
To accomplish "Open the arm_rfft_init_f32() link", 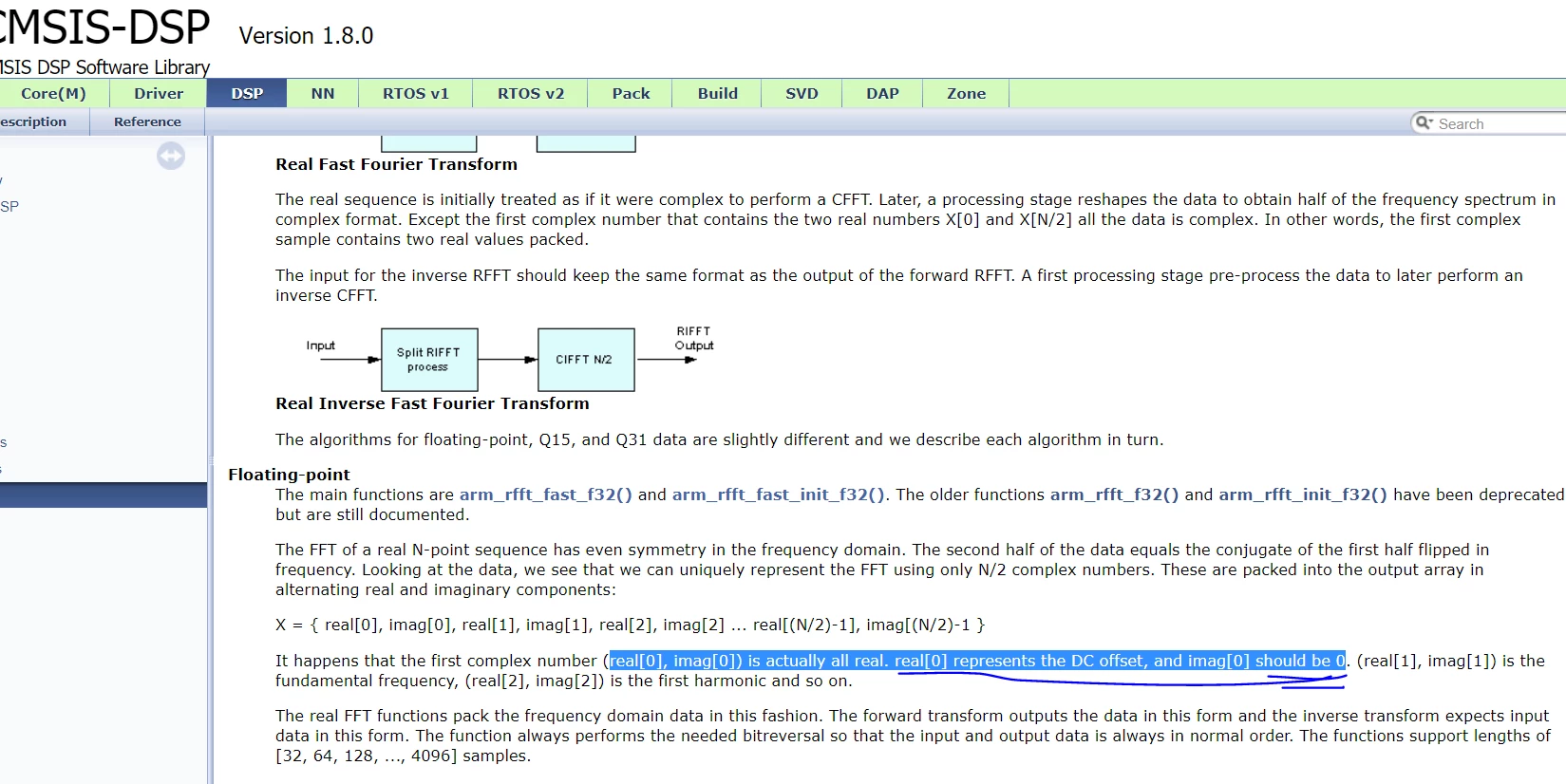I will coord(1302,495).
